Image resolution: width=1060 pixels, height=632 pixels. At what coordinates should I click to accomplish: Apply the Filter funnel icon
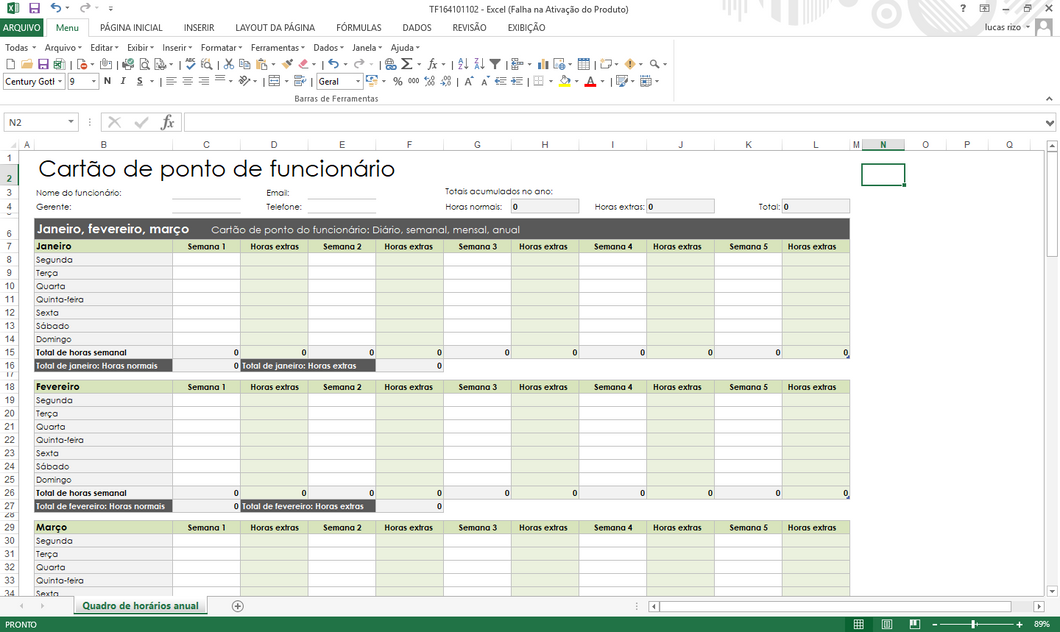pyautogui.click(x=495, y=64)
